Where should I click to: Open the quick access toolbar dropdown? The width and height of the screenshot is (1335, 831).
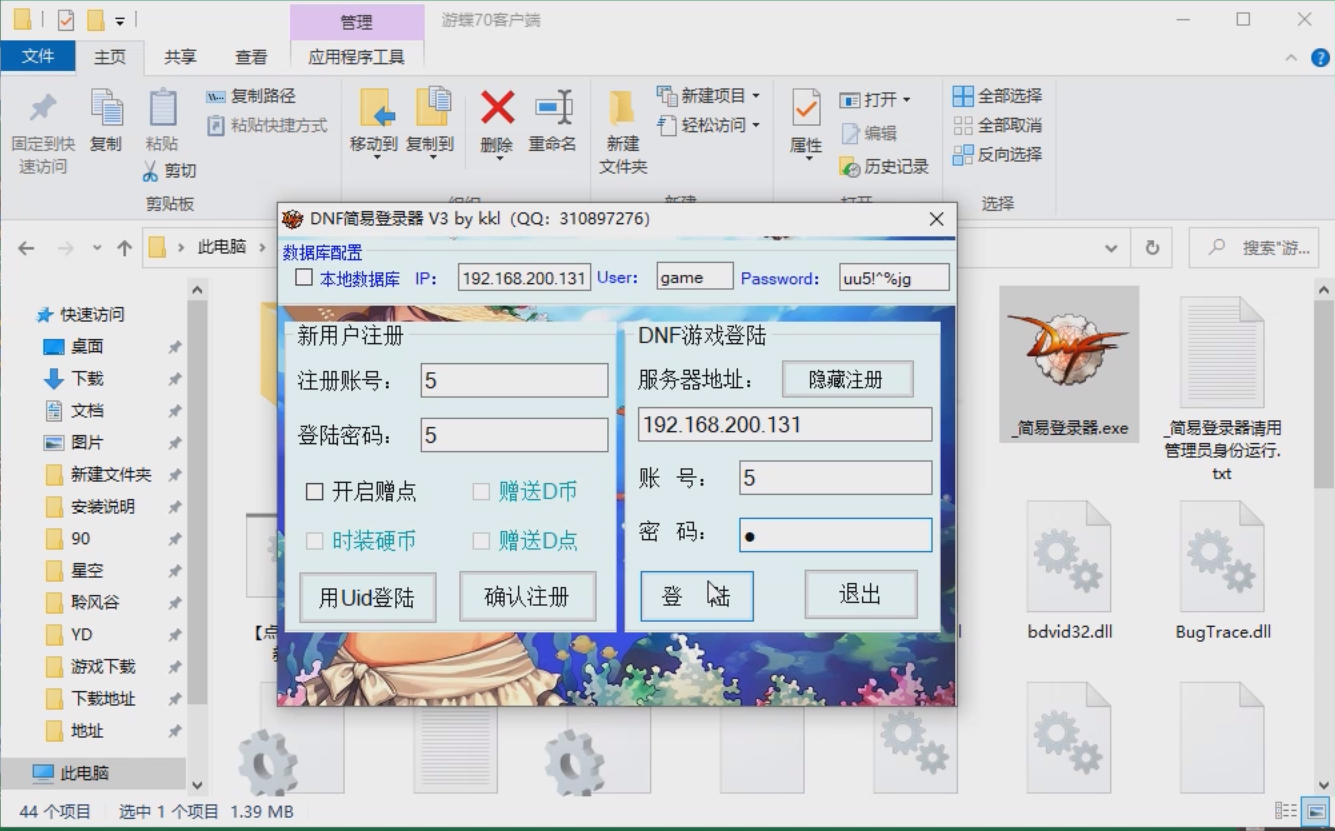[120, 20]
